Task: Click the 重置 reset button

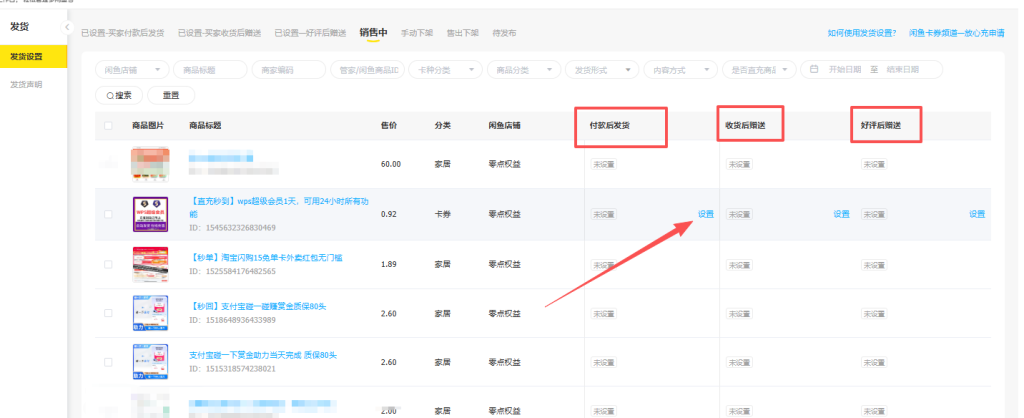Action: (170, 95)
